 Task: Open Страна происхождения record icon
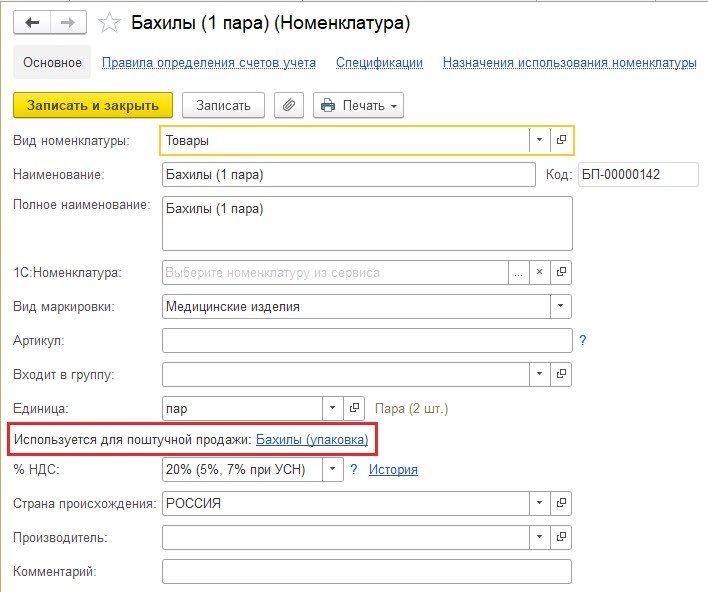(561, 503)
